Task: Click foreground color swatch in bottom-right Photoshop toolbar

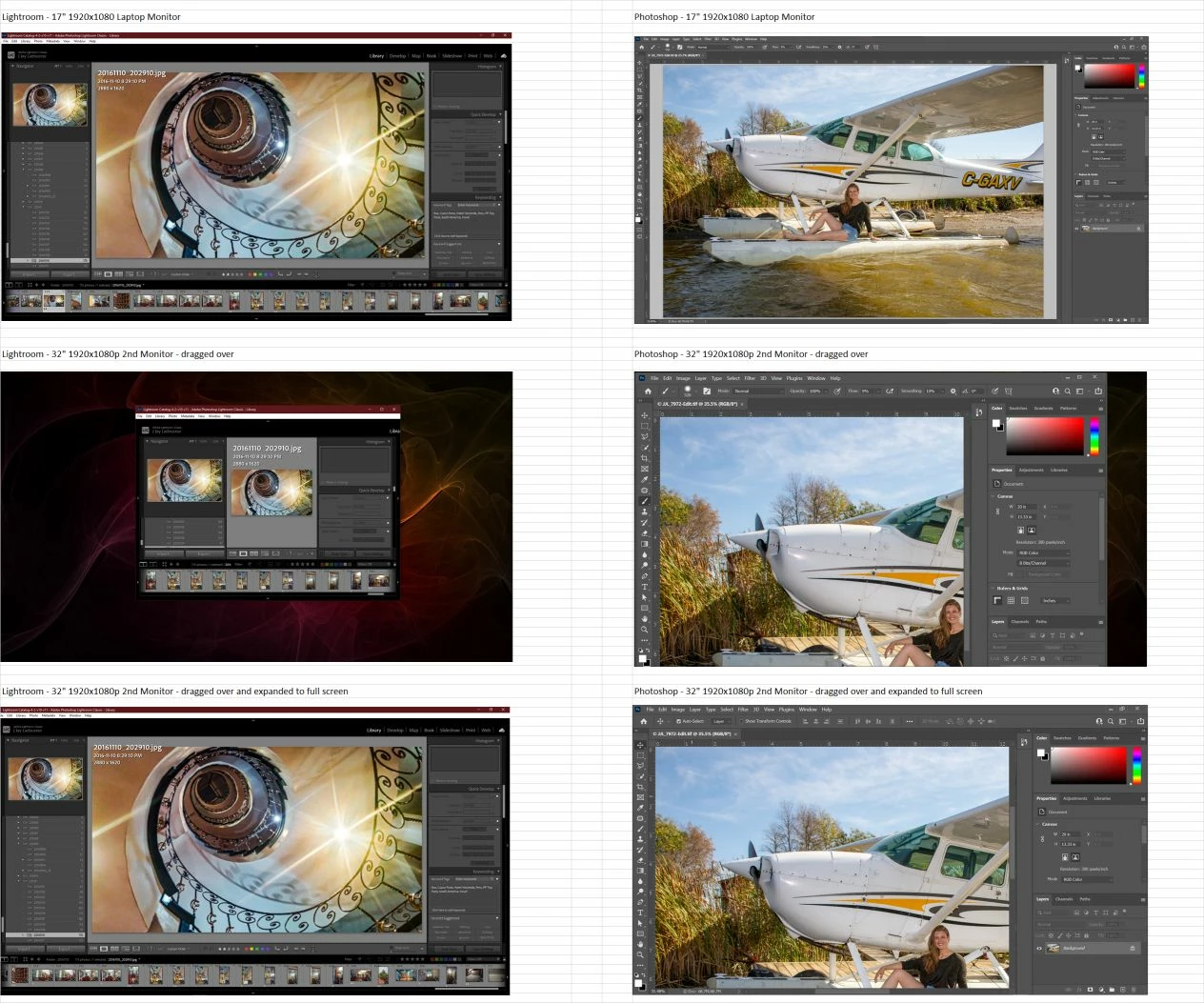Action: click(x=638, y=983)
